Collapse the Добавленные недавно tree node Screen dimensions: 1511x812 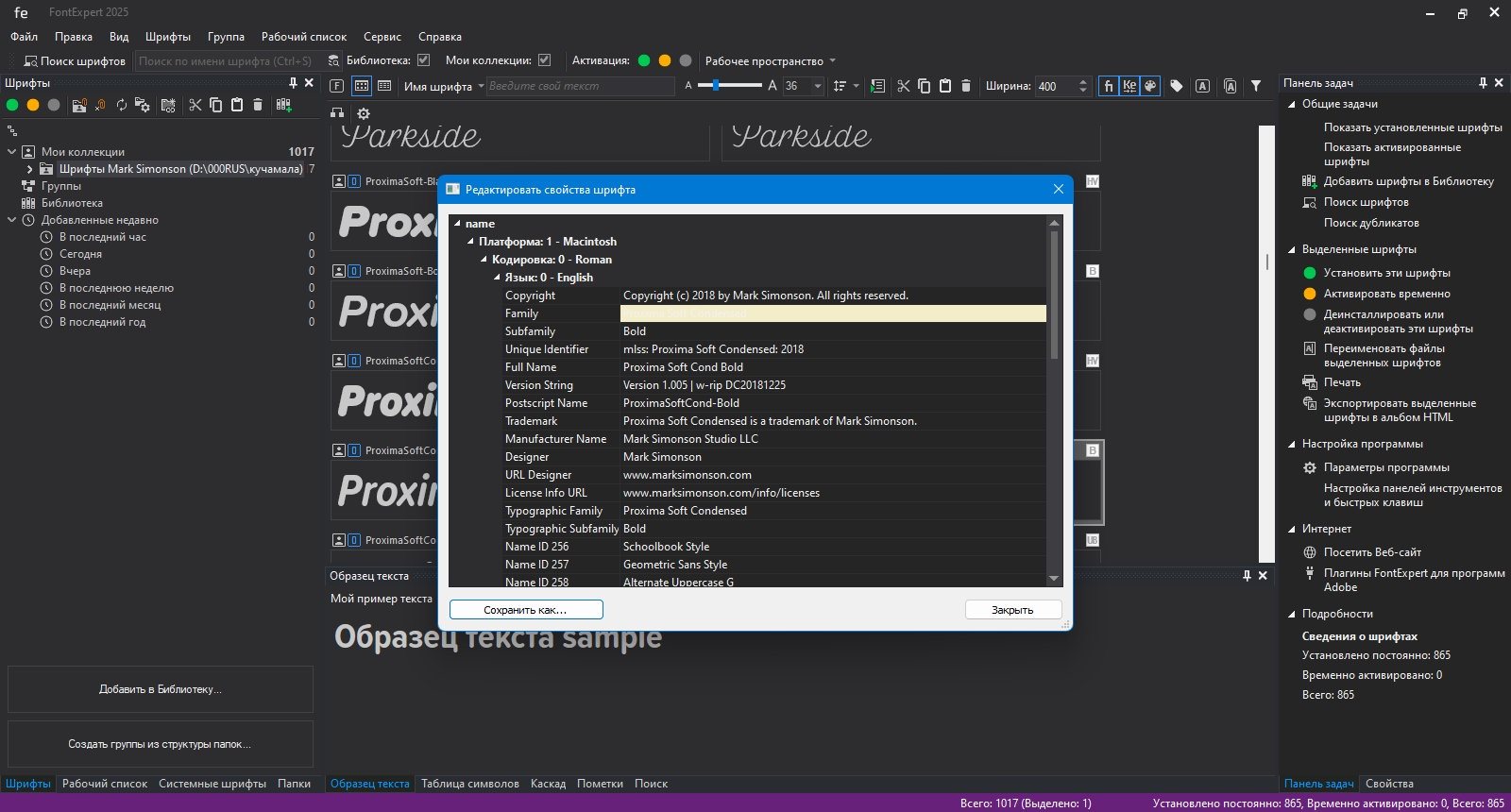tap(12, 220)
